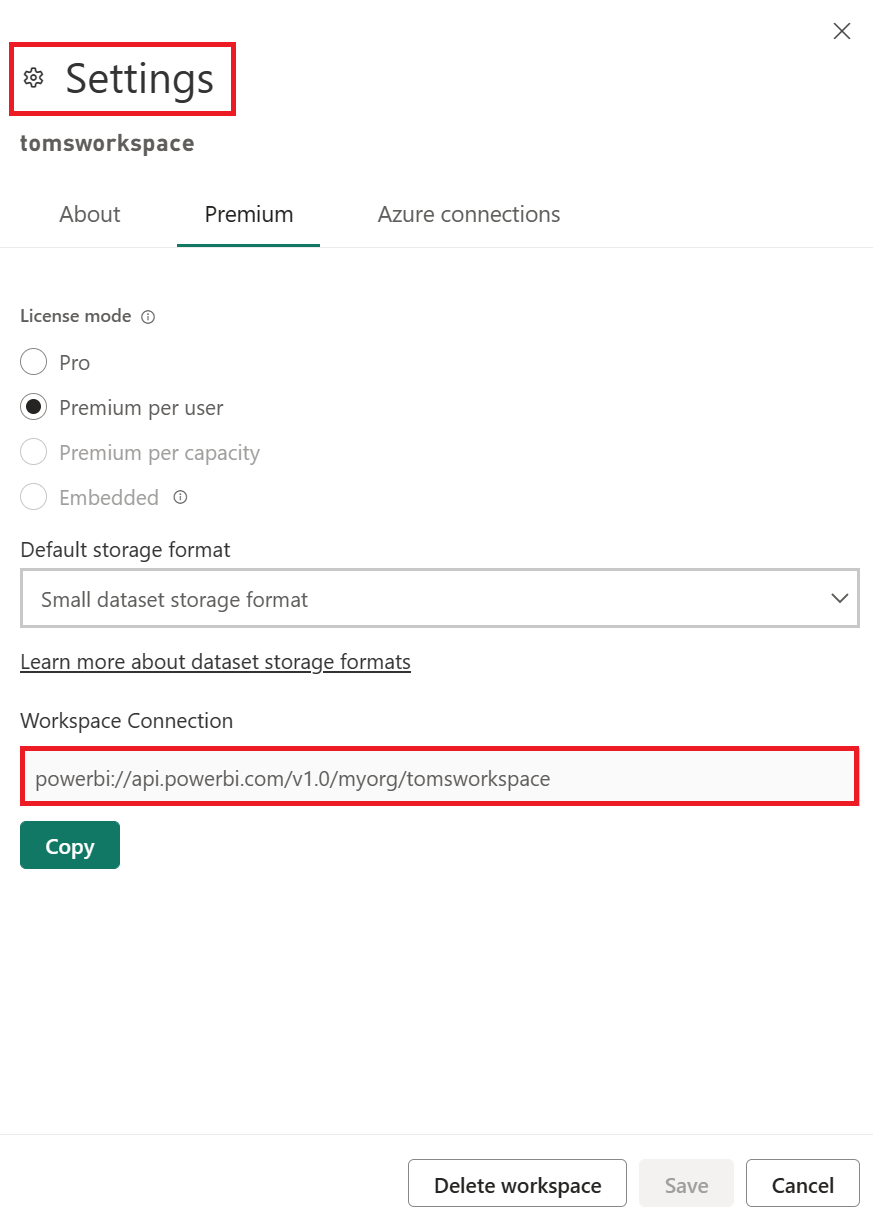This screenshot has height=1222, width=873.
Task: Open the License mode info tooltip icon
Action: point(147,316)
